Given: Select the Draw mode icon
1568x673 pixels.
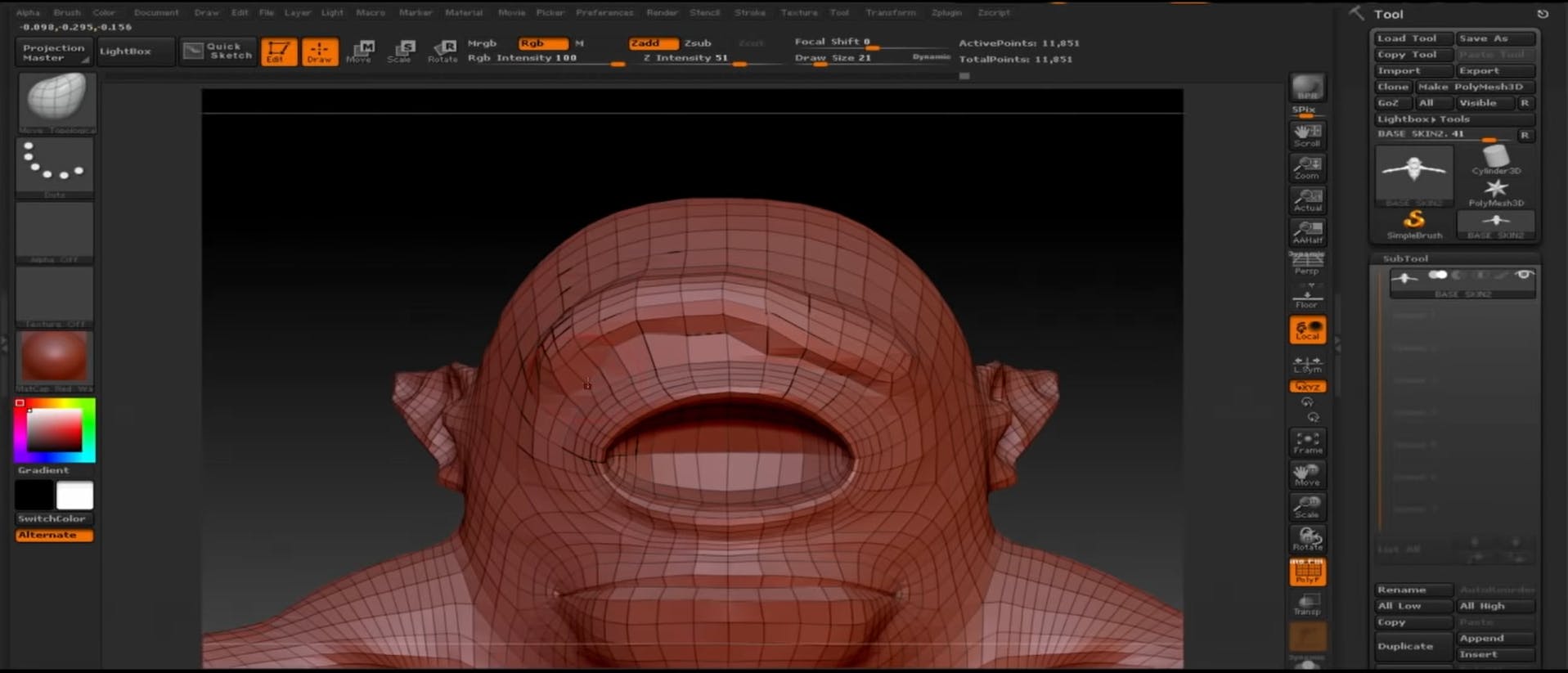Looking at the screenshot, I should 319,52.
